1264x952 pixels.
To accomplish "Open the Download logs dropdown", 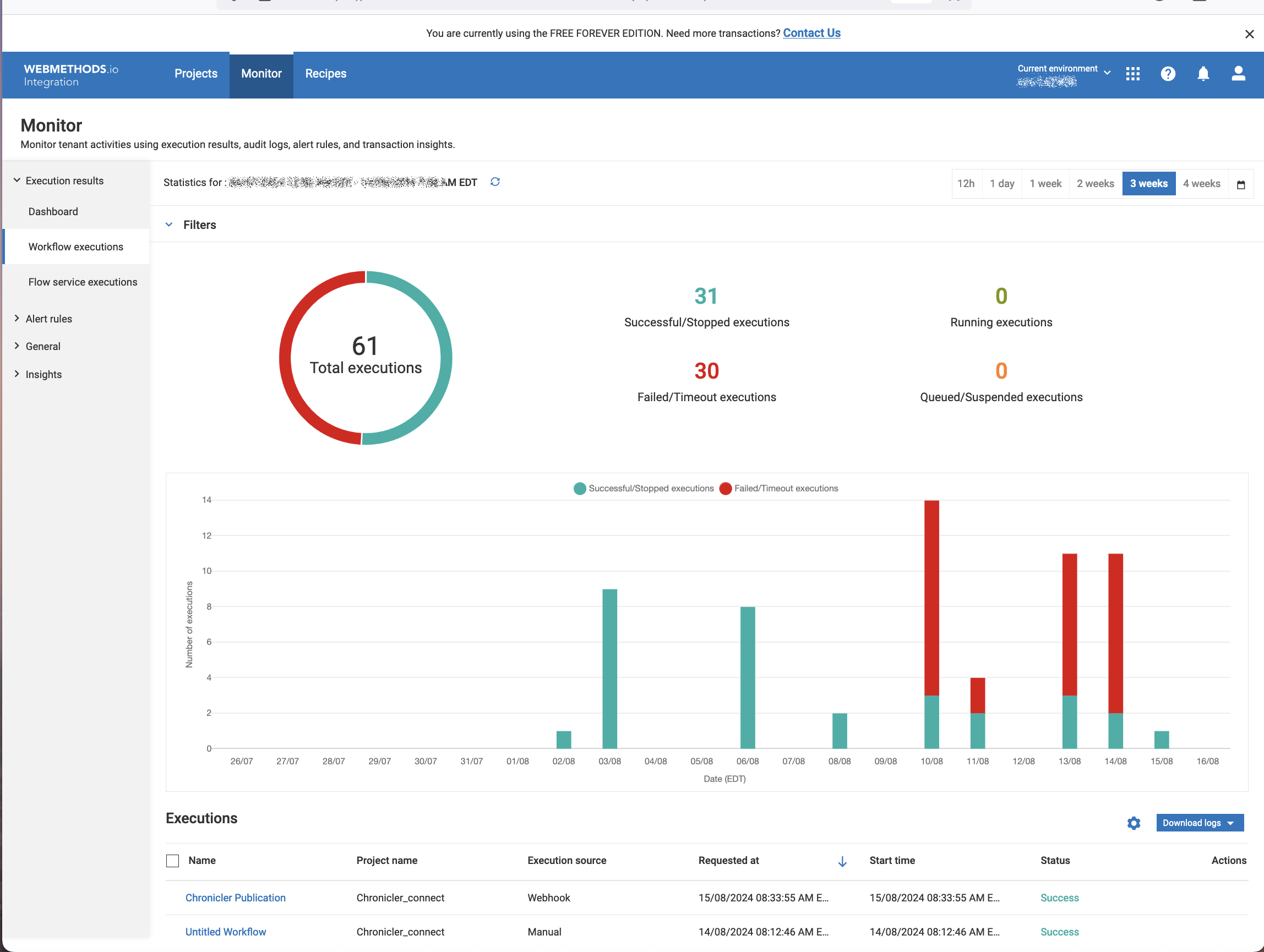I will tap(1200, 823).
